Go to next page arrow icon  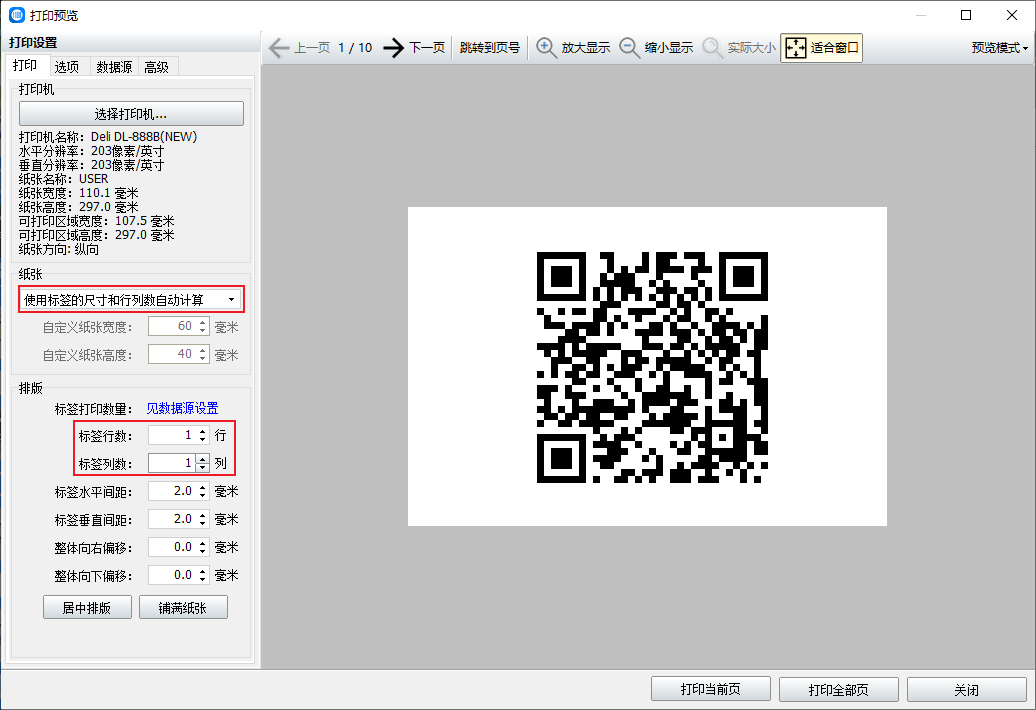pos(393,48)
